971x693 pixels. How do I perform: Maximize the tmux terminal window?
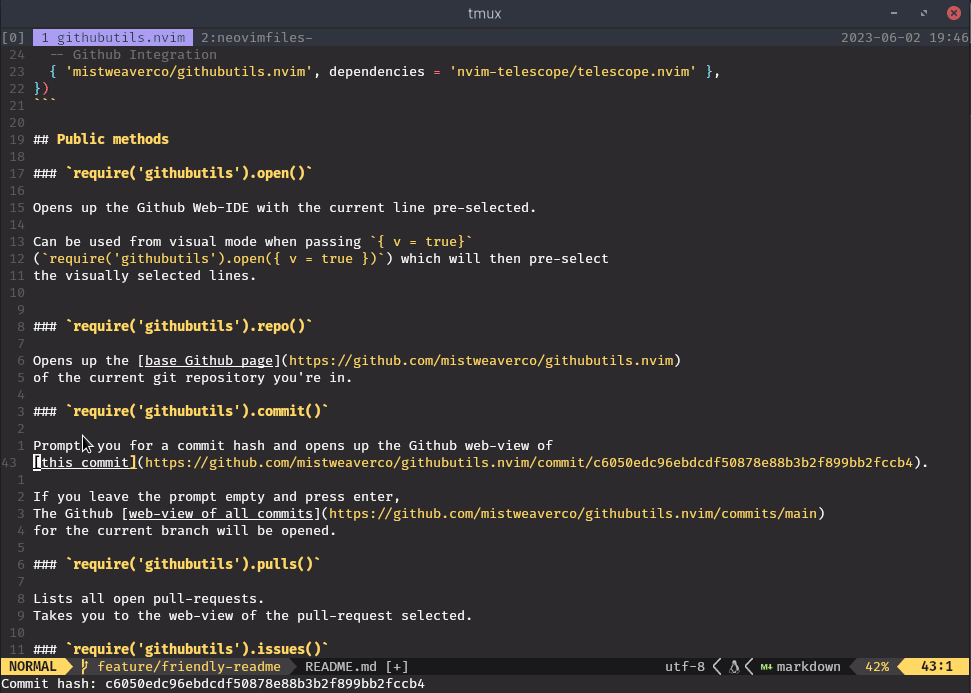pyautogui.click(x=924, y=13)
